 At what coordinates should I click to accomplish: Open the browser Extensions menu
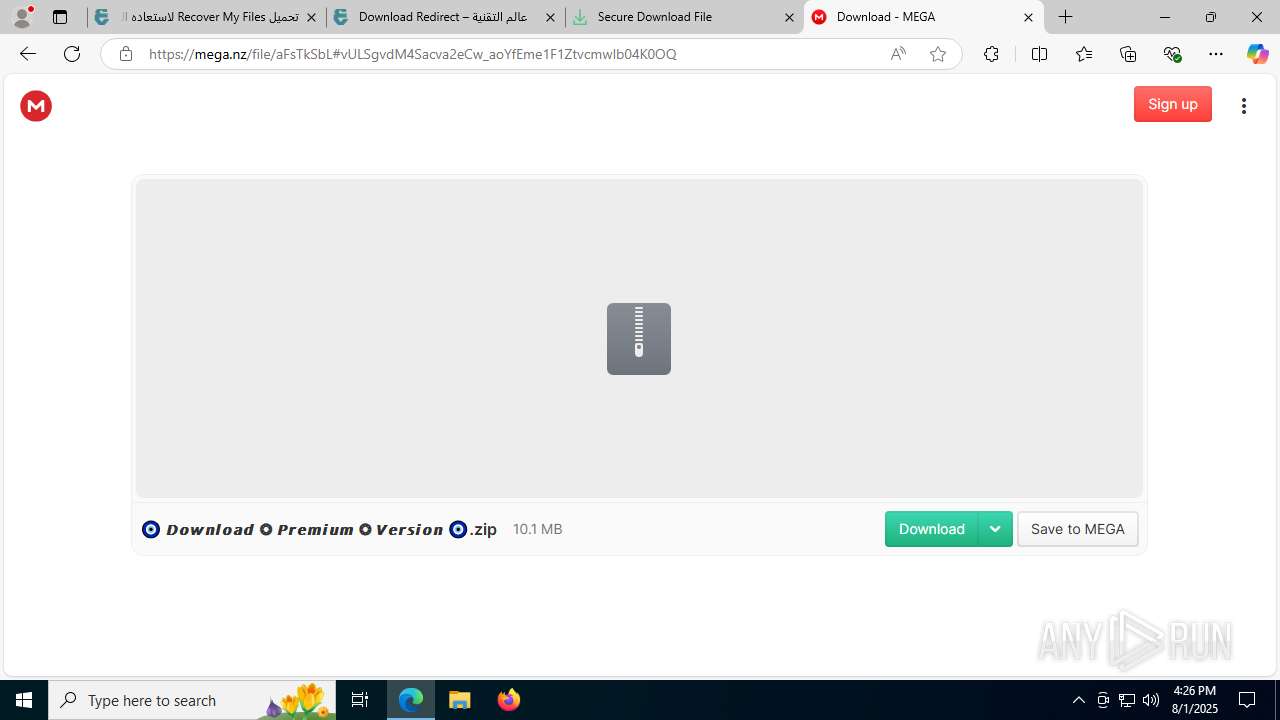point(991,54)
